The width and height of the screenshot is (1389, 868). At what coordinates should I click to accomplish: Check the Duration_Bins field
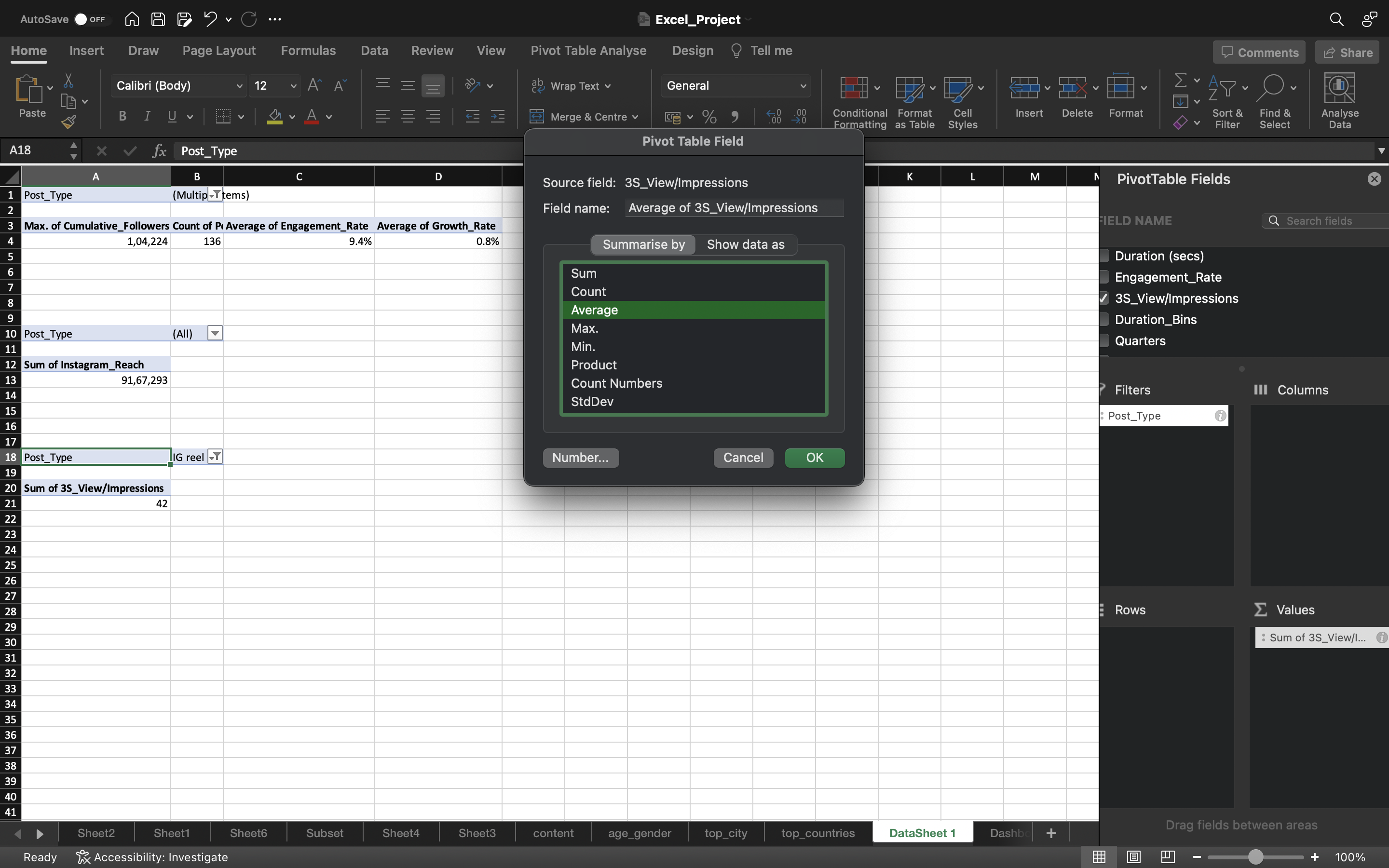pos(1104,320)
